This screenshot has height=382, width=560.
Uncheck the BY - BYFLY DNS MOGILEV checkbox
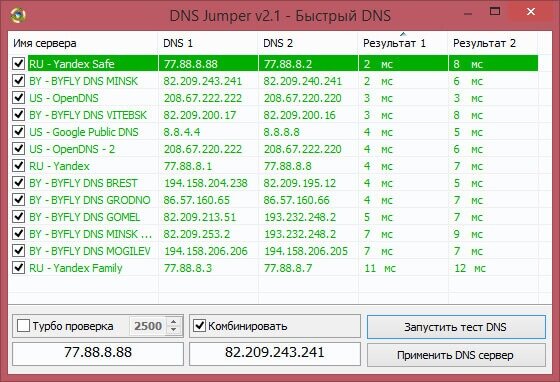[19, 251]
